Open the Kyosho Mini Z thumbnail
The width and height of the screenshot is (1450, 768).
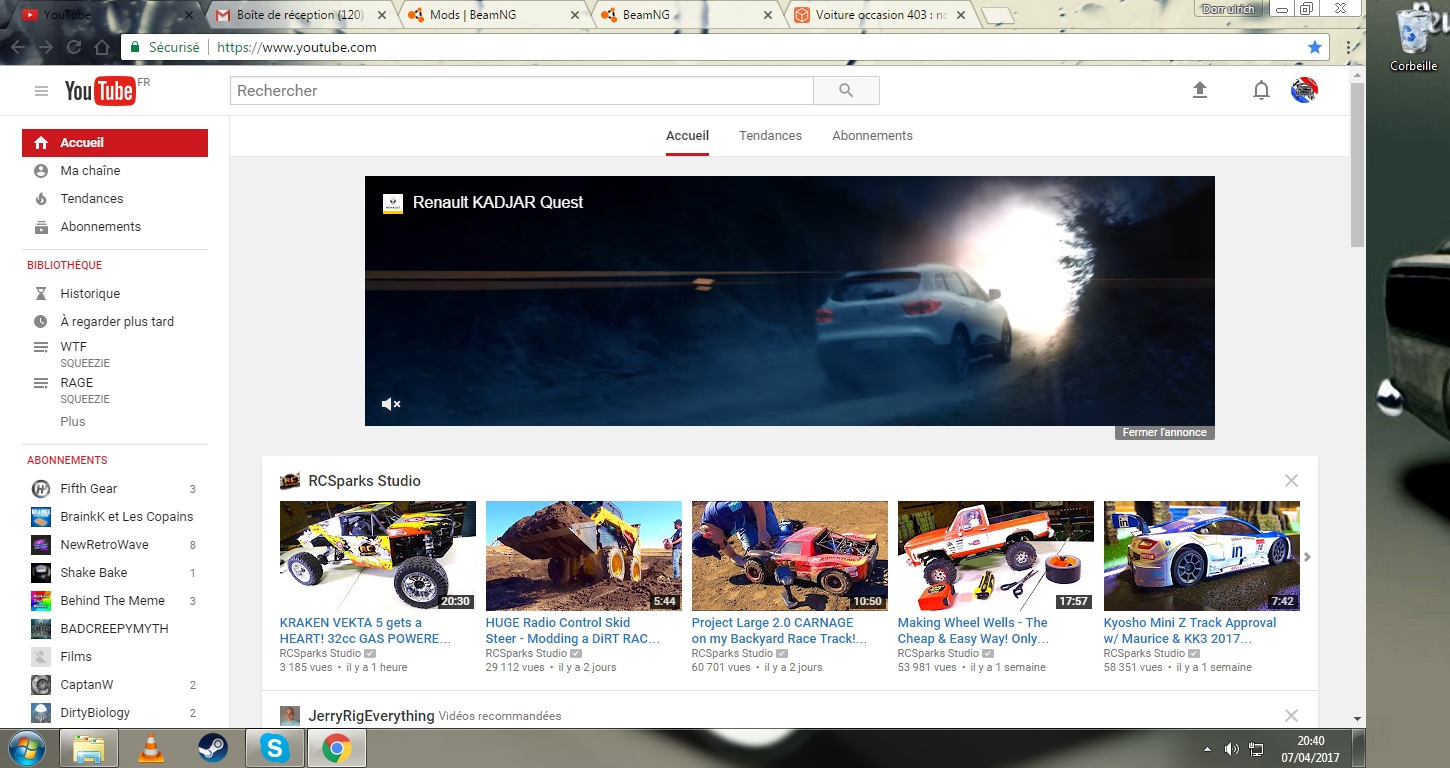pyautogui.click(x=1202, y=556)
